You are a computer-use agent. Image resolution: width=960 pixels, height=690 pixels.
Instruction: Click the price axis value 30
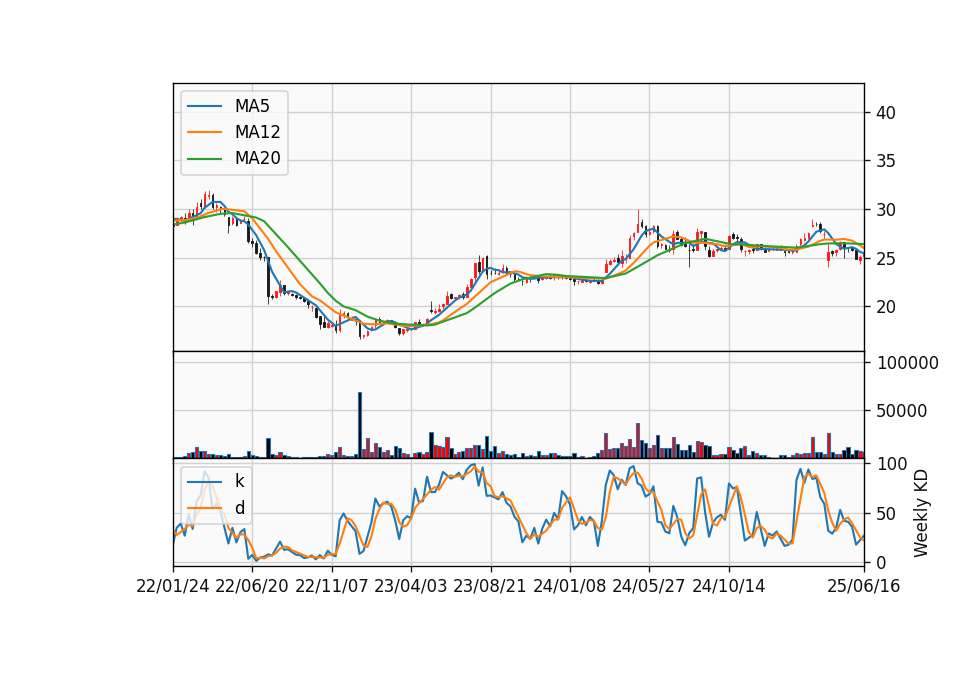886,210
